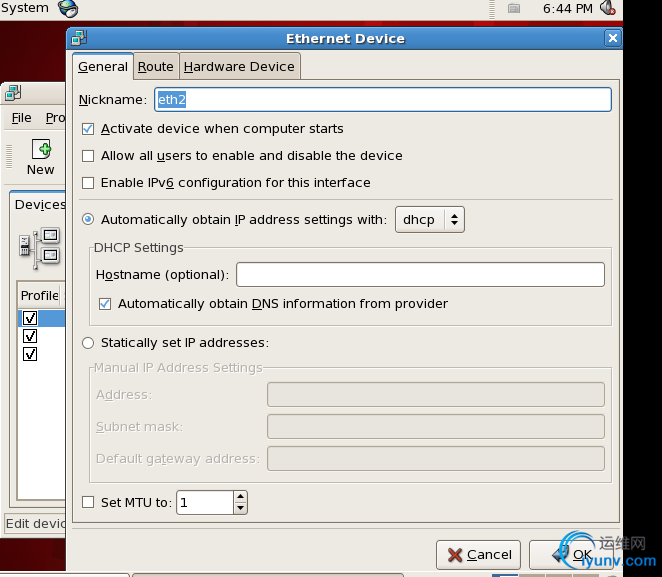Click the Profile column header

[40, 295]
